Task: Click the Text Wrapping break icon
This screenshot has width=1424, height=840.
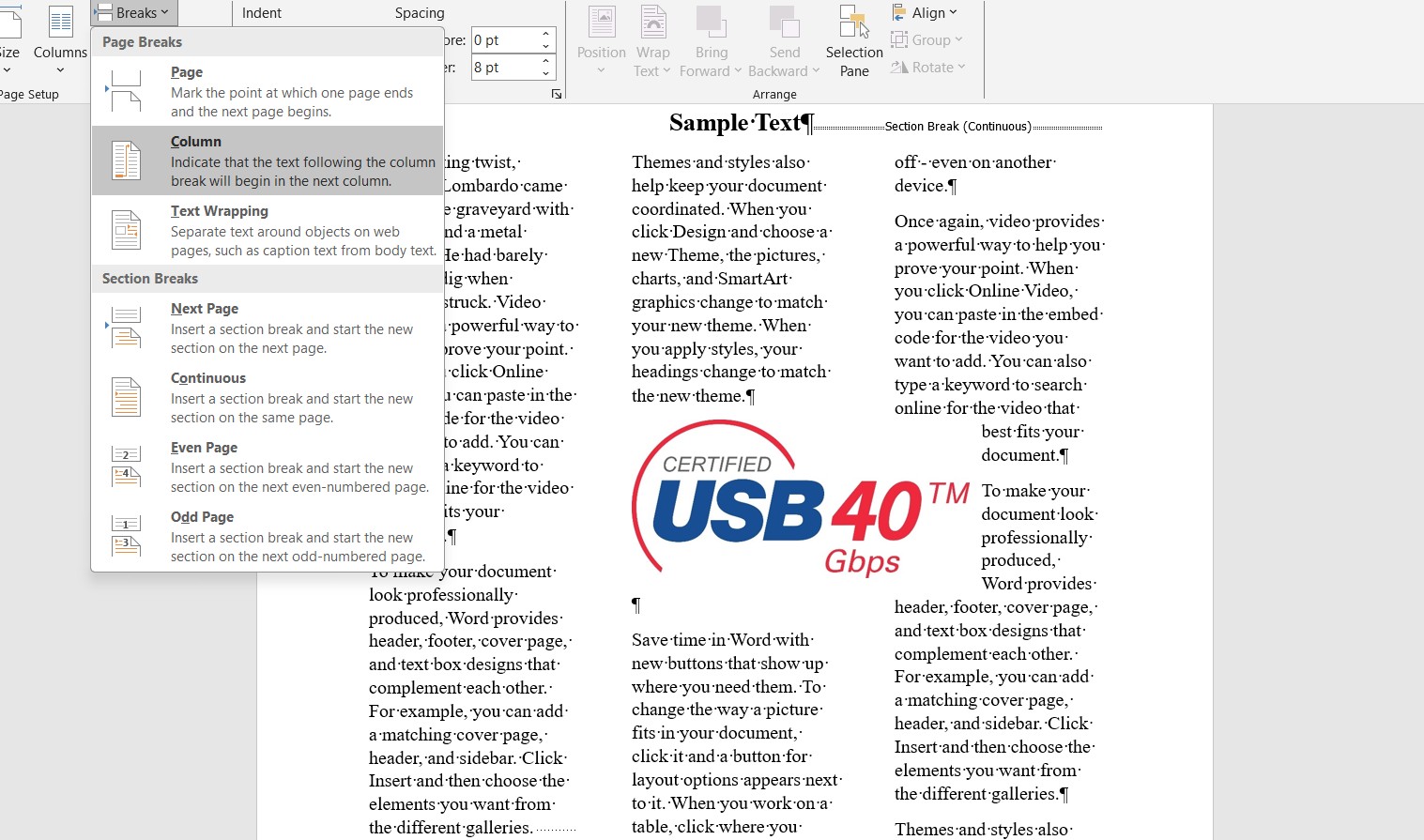Action: tap(126, 230)
